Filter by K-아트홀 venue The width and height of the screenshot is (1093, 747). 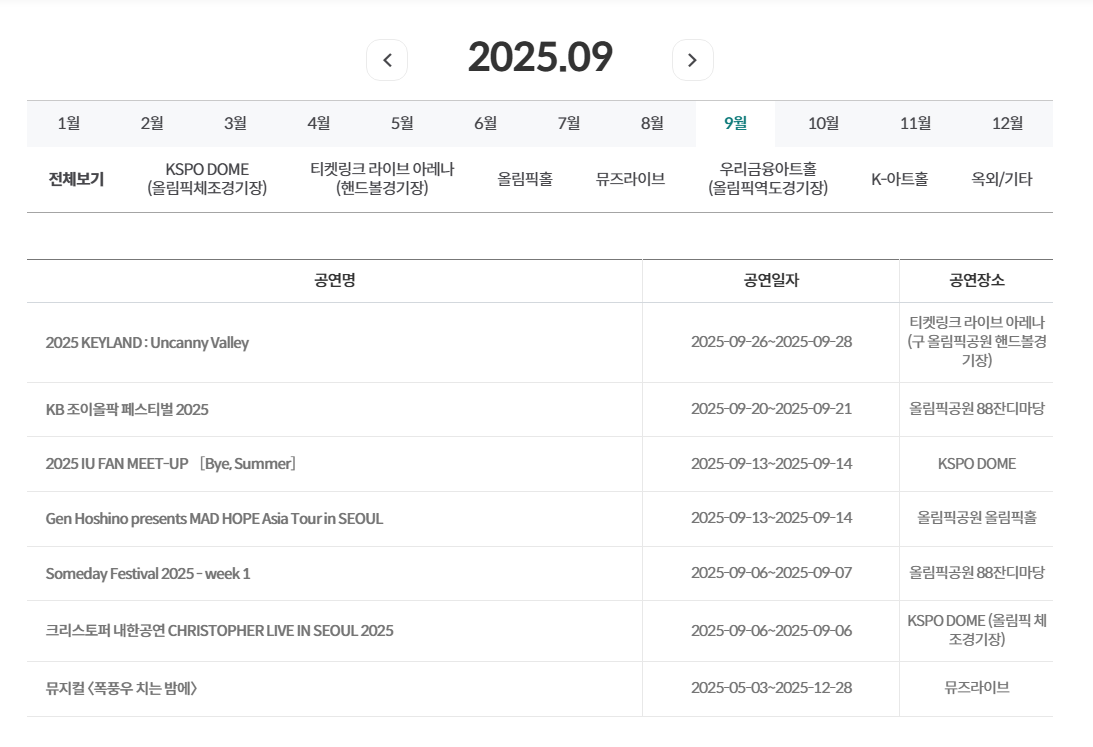pos(900,179)
